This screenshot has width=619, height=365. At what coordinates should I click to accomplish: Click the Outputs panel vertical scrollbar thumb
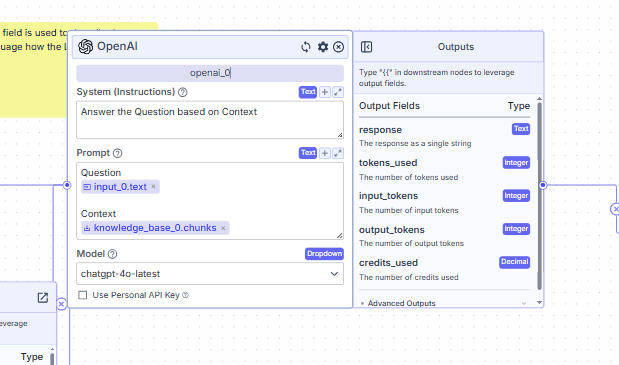click(539, 196)
